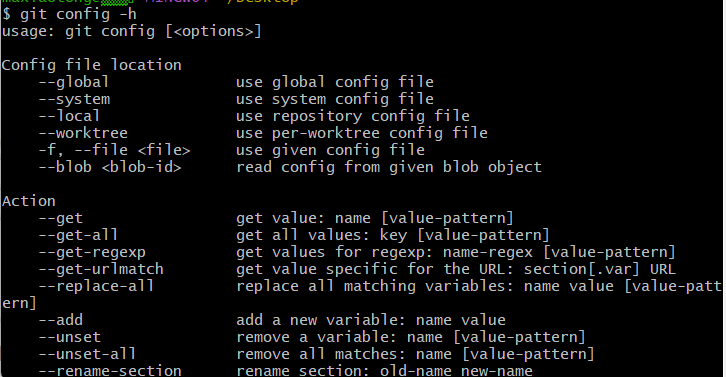Click 'add a new variable: name value'
726x377 pixels.
pyautogui.click(x=371, y=320)
